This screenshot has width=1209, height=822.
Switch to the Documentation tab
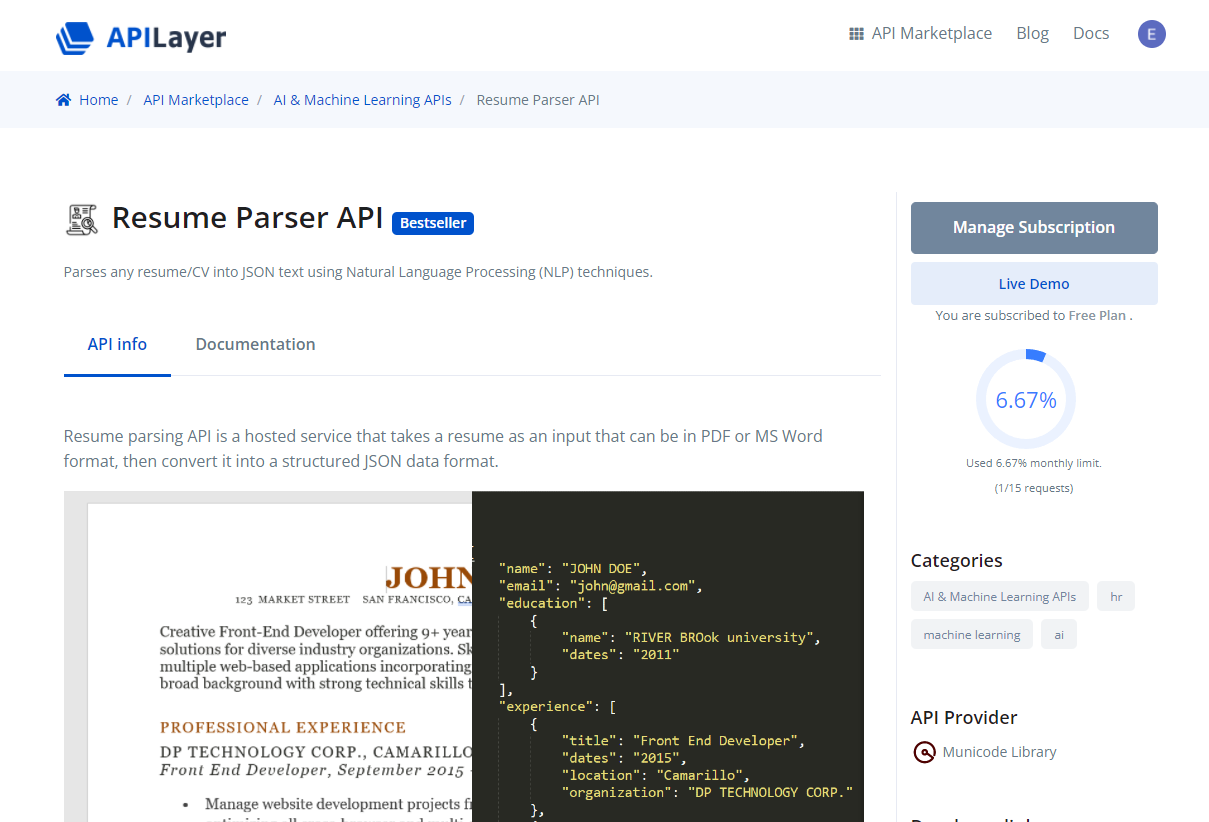(255, 344)
